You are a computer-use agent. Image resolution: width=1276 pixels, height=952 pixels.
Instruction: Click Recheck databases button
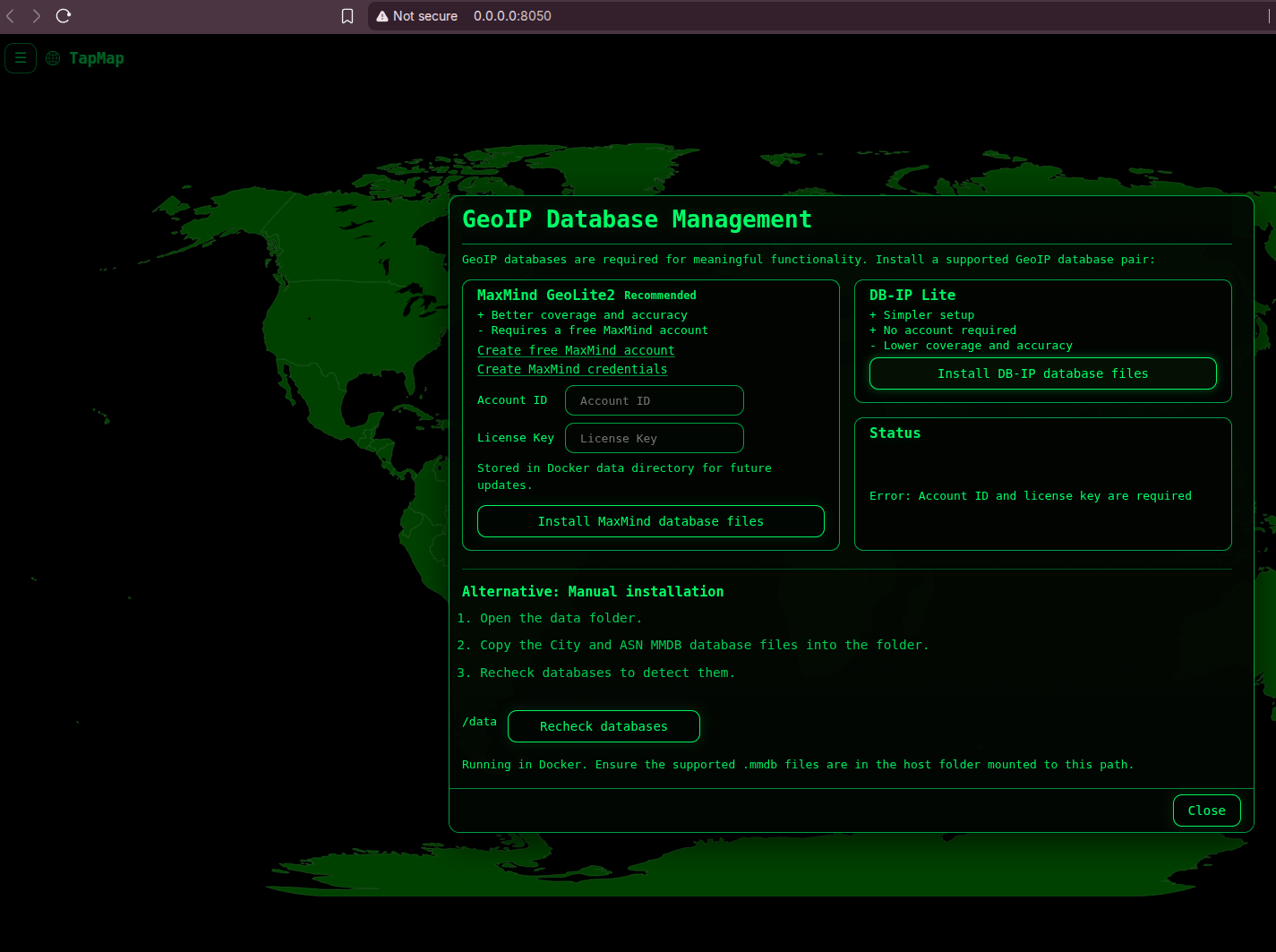604,726
